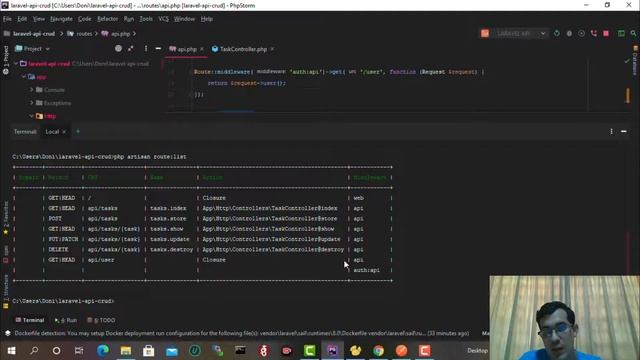Open Google Chrome from the taskbar
The image size is (640, 360).
click(378, 351)
